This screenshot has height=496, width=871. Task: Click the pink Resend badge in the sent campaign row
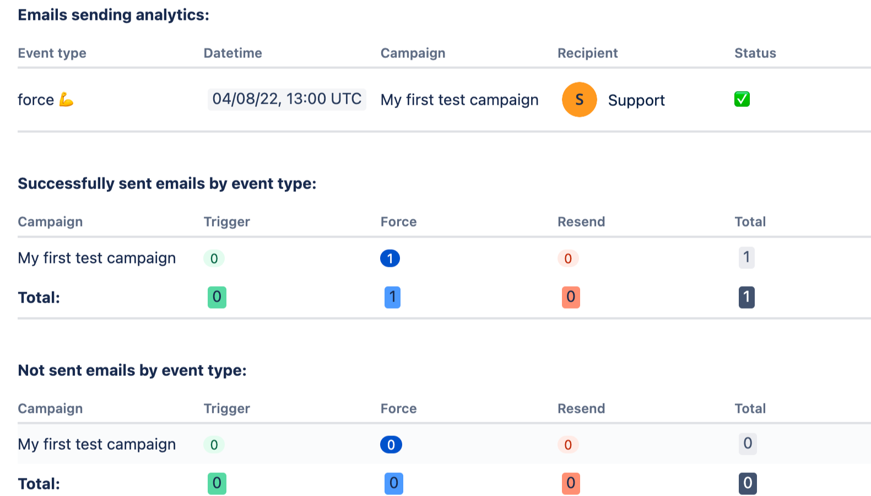click(568, 258)
